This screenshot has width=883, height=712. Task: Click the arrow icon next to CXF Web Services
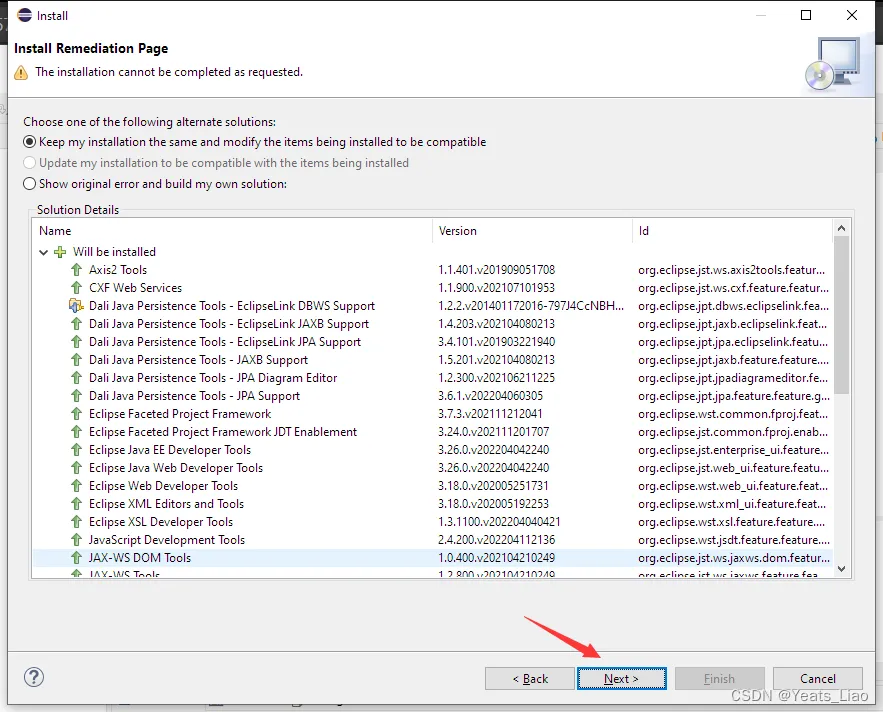pos(76,288)
